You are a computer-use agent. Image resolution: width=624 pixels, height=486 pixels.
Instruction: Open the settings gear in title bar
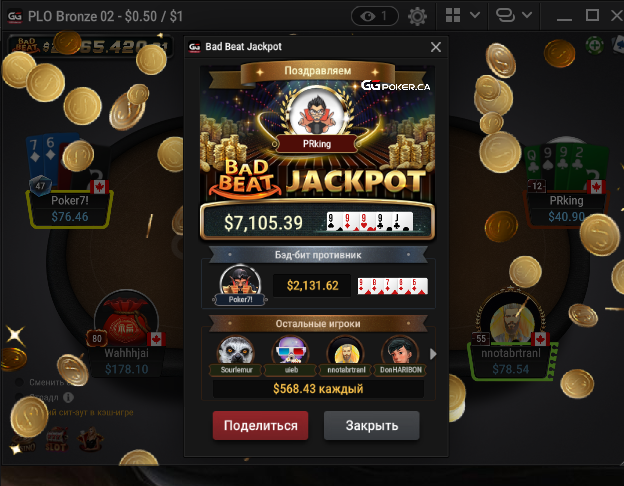pos(417,16)
